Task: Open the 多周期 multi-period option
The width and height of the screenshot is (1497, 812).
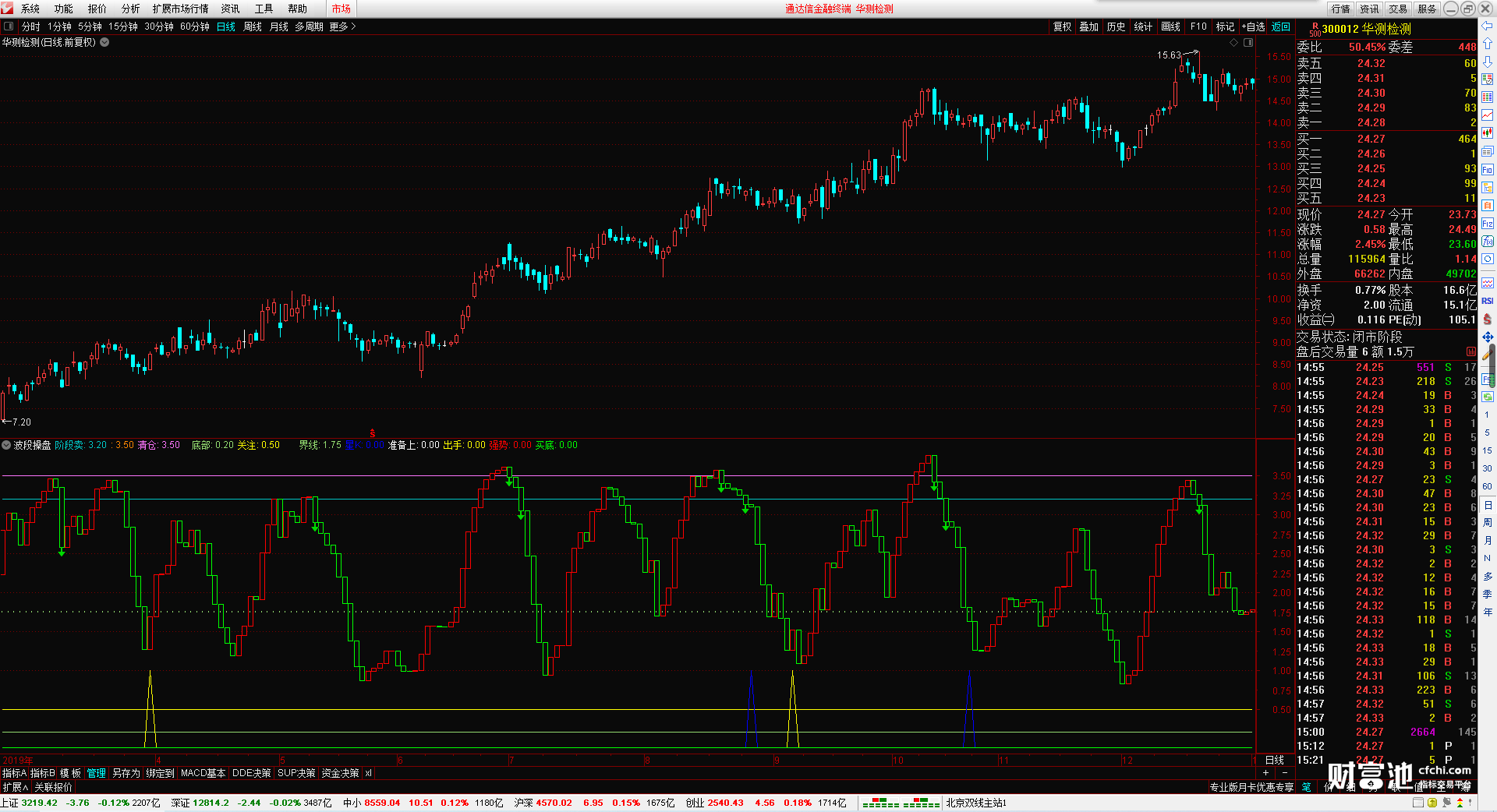Action: pos(309,26)
